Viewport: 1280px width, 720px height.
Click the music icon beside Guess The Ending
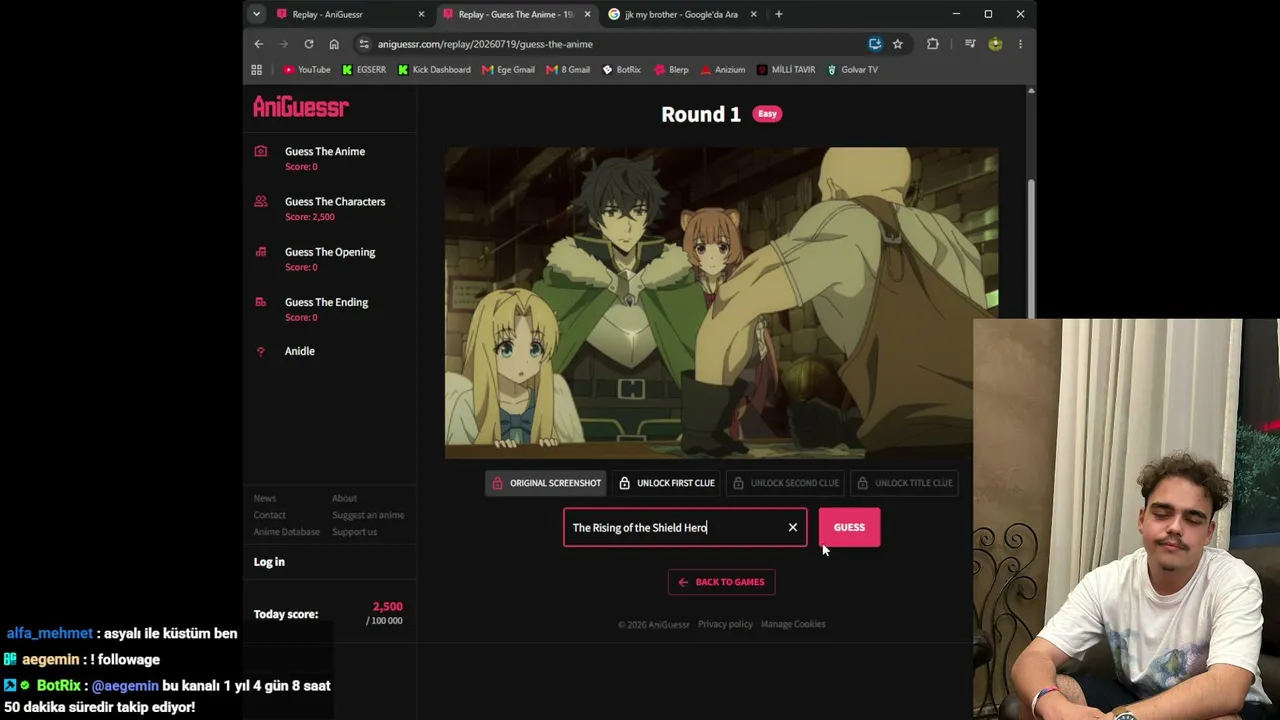click(x=261, y=302)
